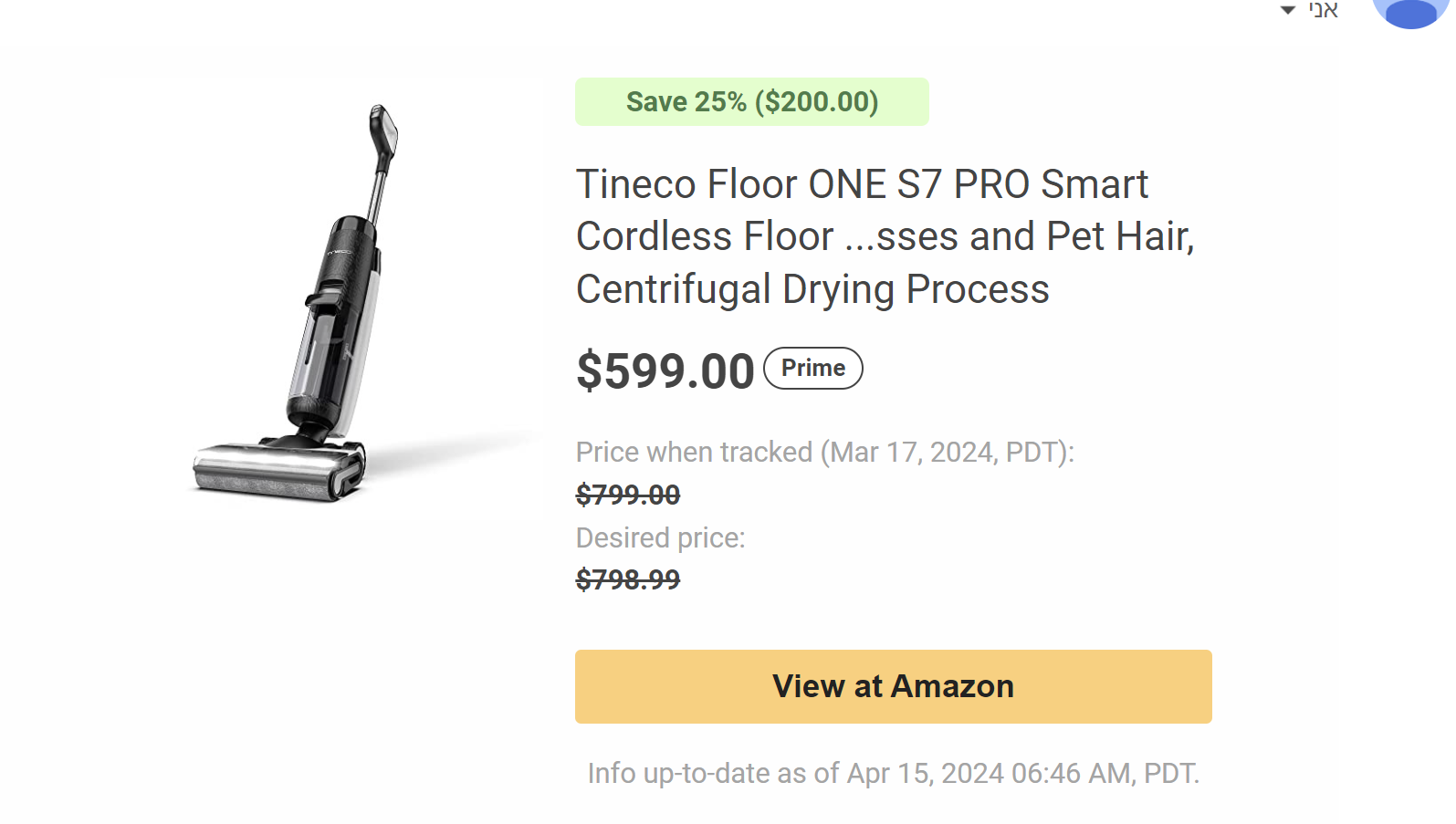Viewport: 1456px width, 824px height.
Task: Click the Desired price label
Action: coord(660,538)
